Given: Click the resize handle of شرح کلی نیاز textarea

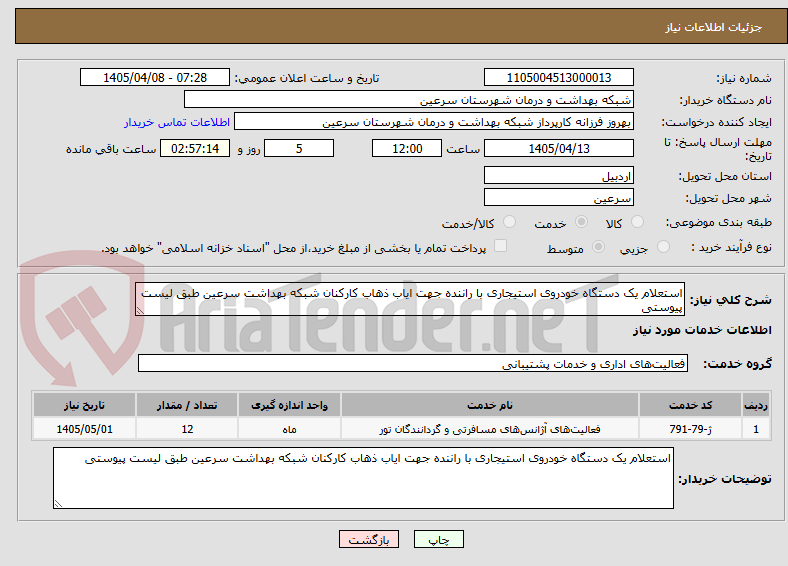Looking at the screenshot, I should [140, 311].
